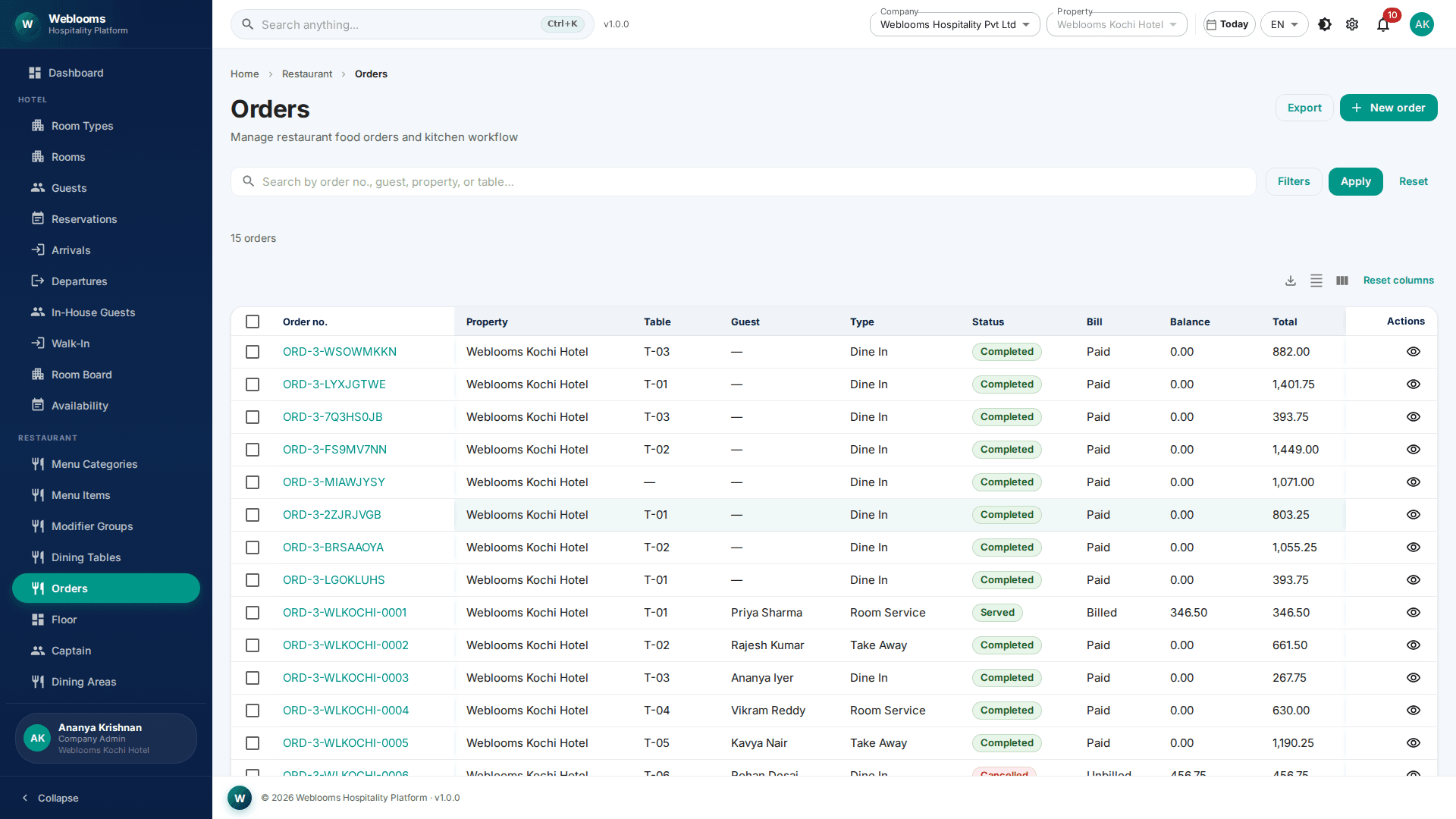
Task: Go to Home breadcrumb
Action: (x=244, y=74)
